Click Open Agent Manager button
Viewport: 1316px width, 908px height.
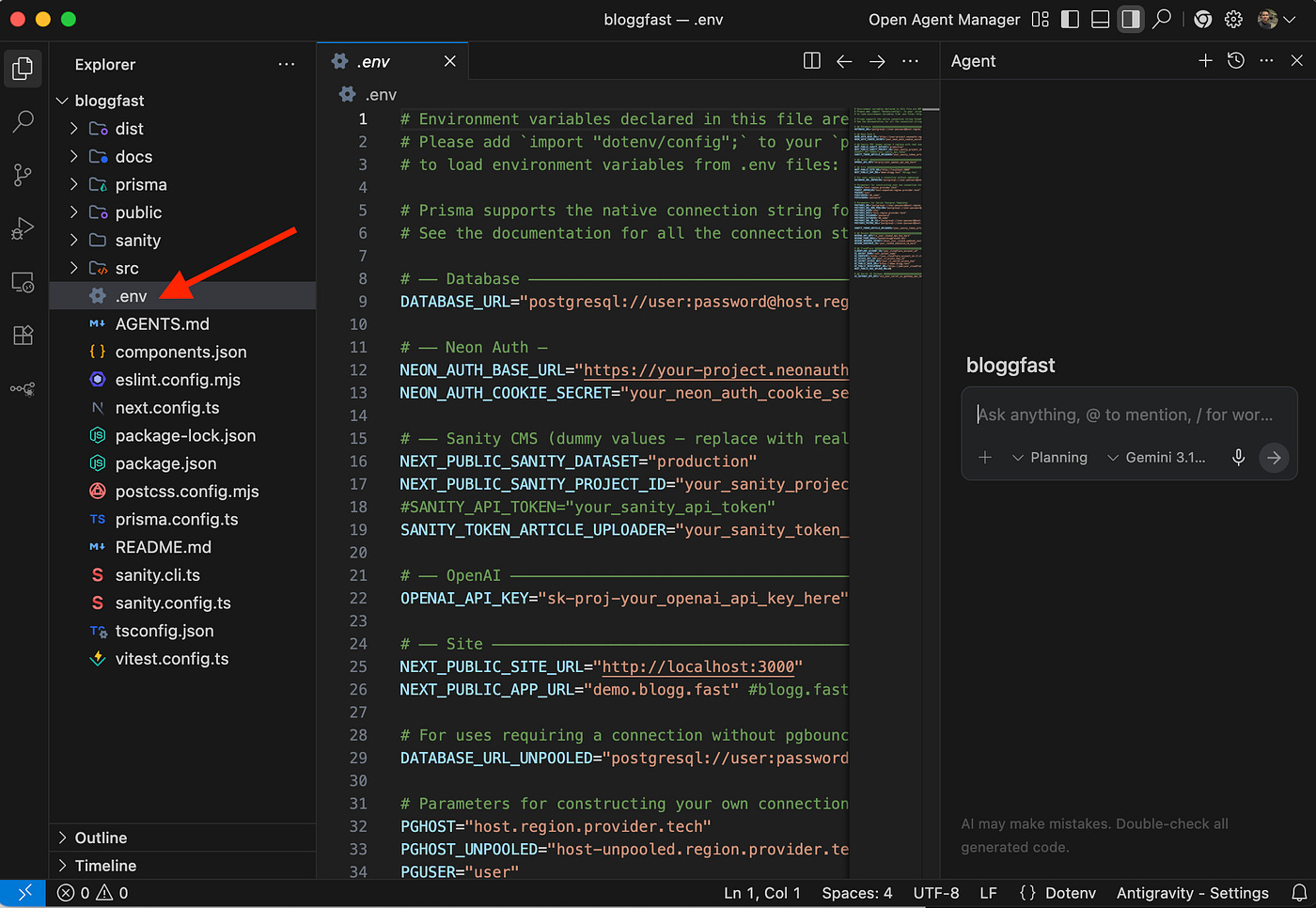944,20
